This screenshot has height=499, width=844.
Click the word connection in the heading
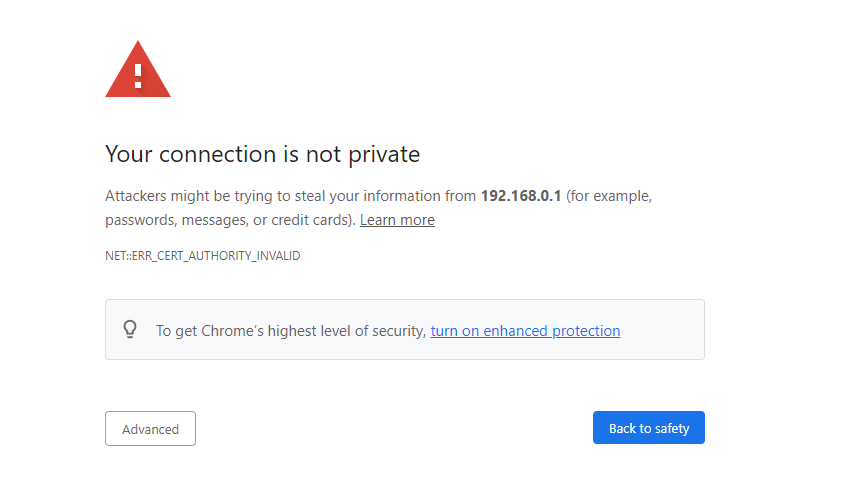(212, 154)
